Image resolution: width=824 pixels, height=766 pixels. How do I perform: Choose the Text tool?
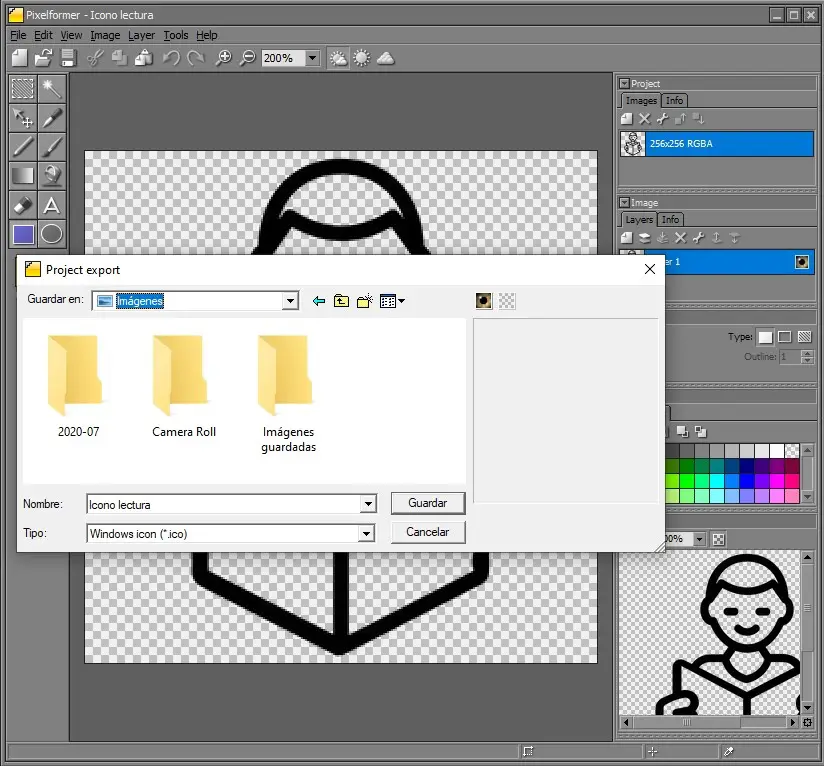pos(51,205)
